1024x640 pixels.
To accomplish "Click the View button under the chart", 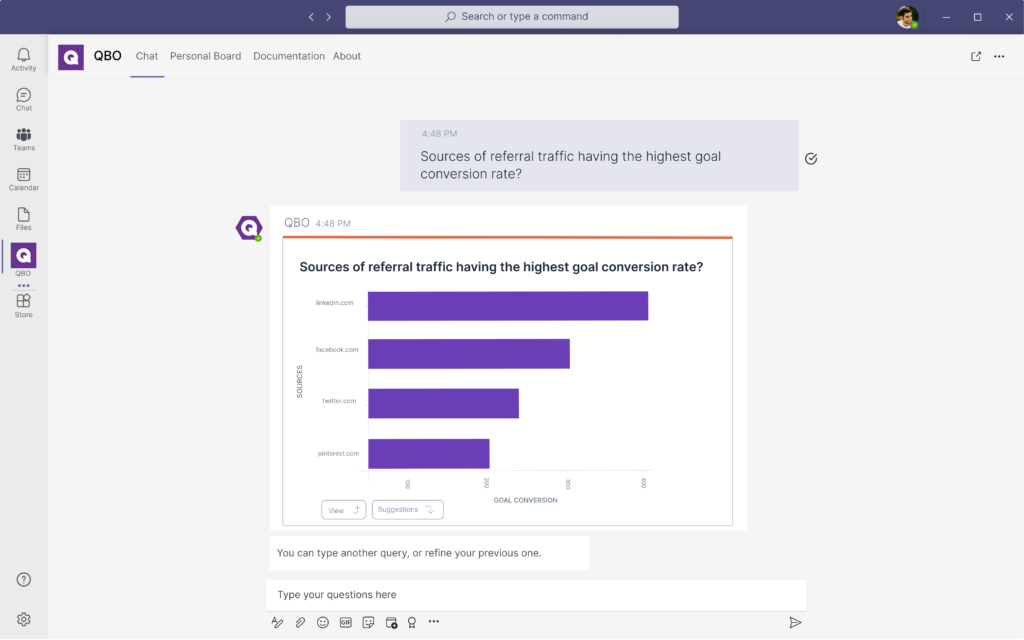I will (x=343, y=510).
